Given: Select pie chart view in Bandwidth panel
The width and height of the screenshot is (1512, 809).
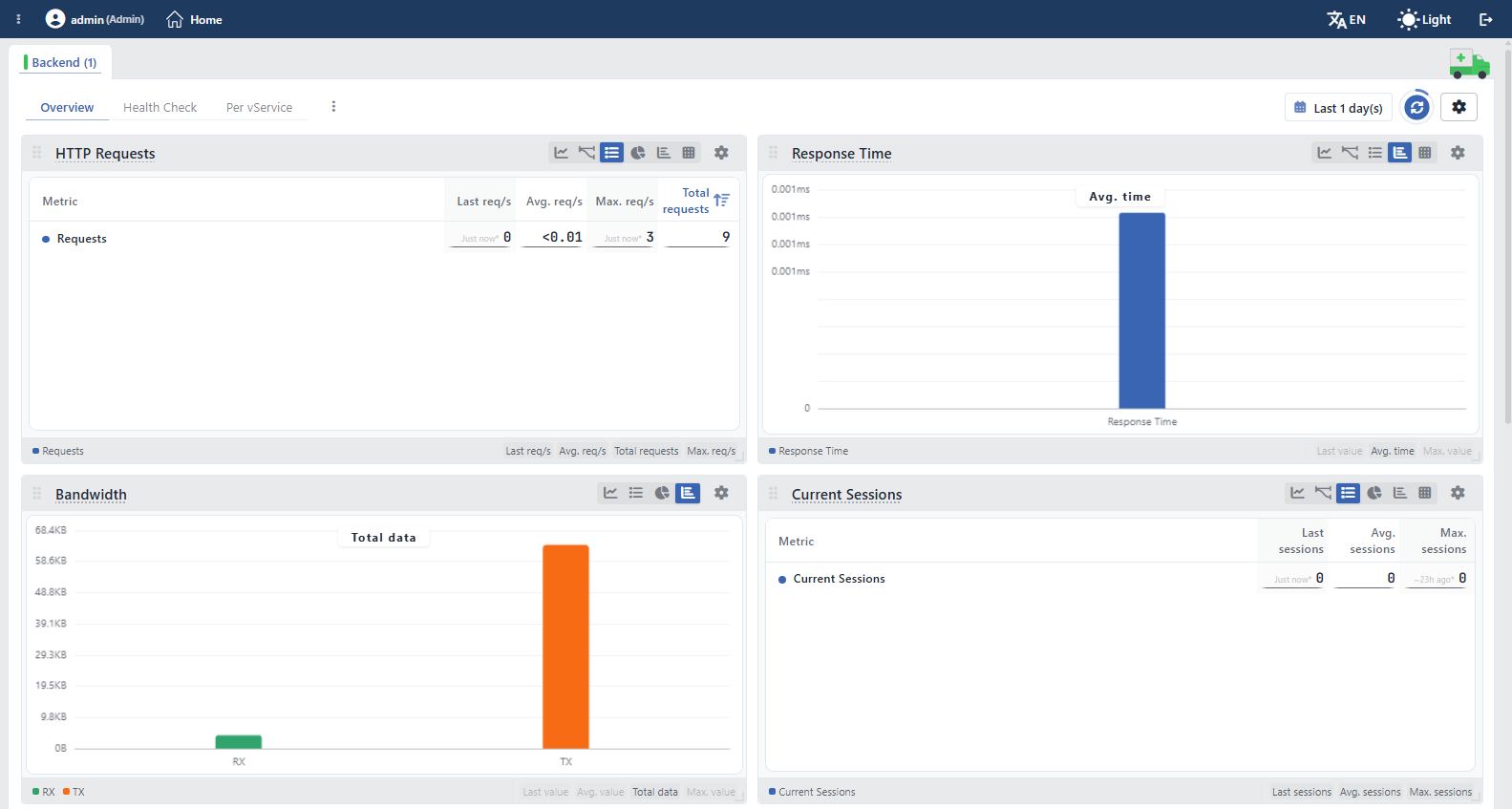Looking at the screenshot, I should pos(662,493).
